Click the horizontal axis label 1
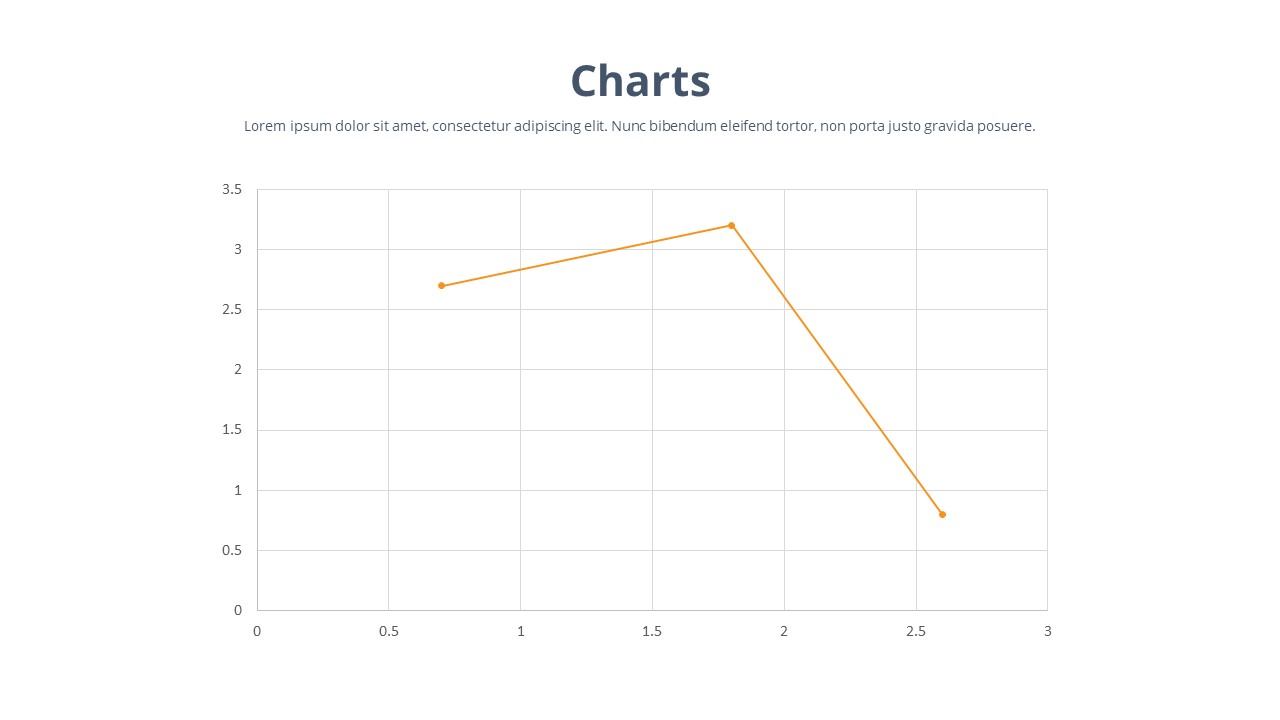1280x720 pixels. [520, 631]
